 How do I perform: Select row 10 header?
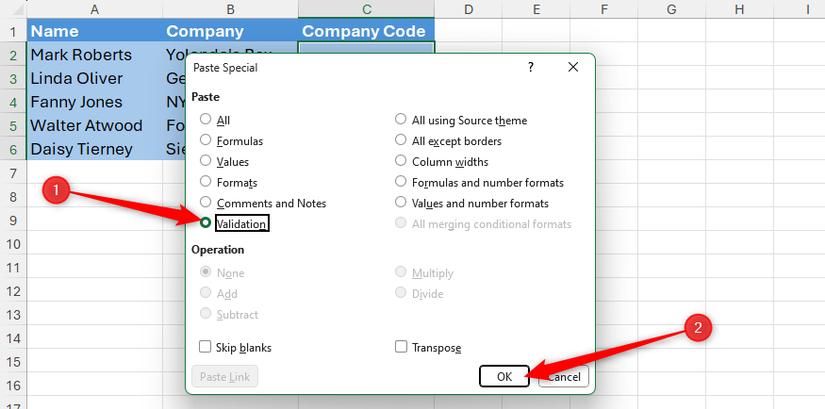click(x=13, y=244)
